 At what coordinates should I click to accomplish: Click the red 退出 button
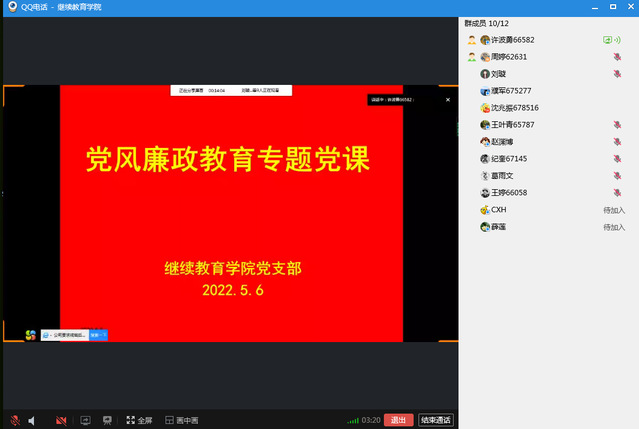[399, 420]
